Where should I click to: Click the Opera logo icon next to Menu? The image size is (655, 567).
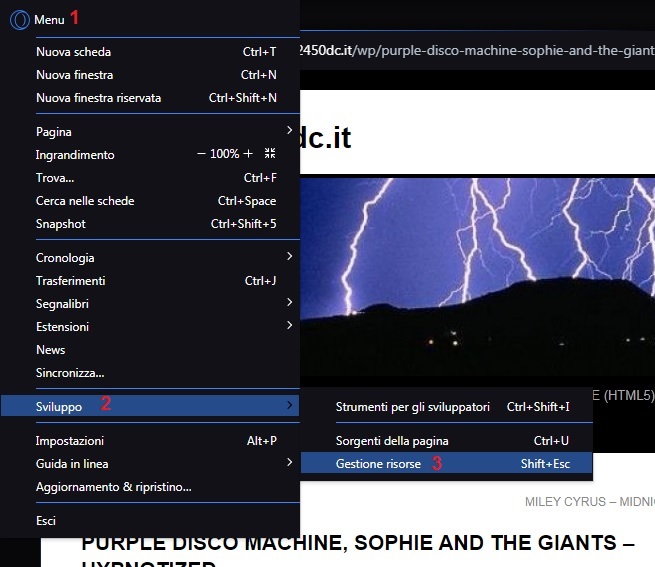[20, 20]
